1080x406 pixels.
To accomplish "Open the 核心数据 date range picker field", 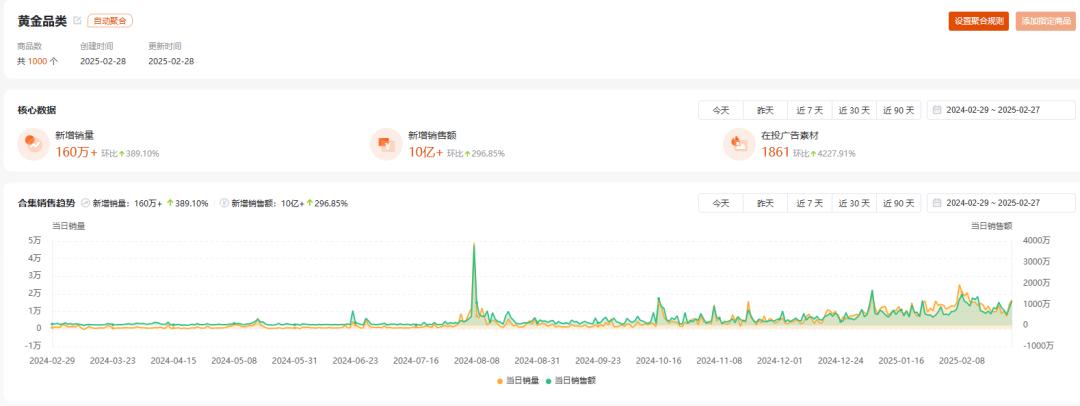I will click(1001, 110).
